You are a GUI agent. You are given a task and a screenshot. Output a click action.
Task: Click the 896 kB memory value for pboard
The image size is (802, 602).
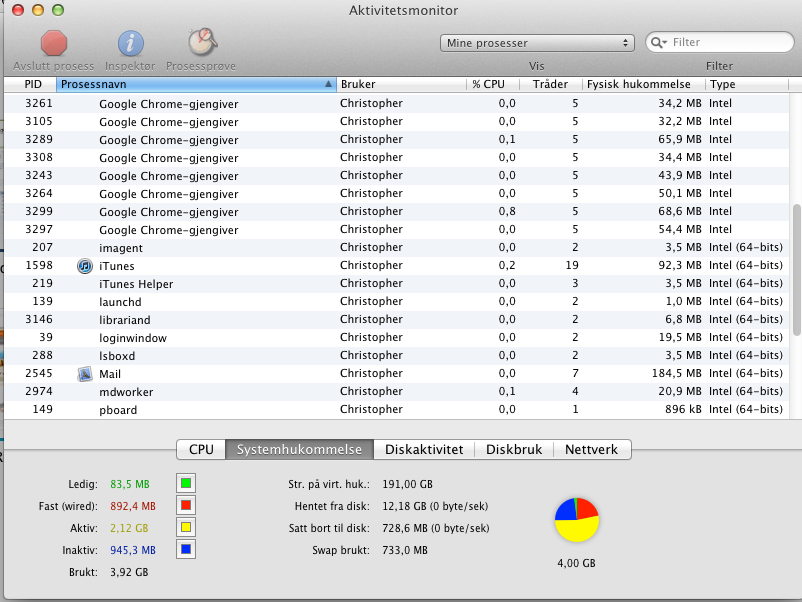(683, 409)
